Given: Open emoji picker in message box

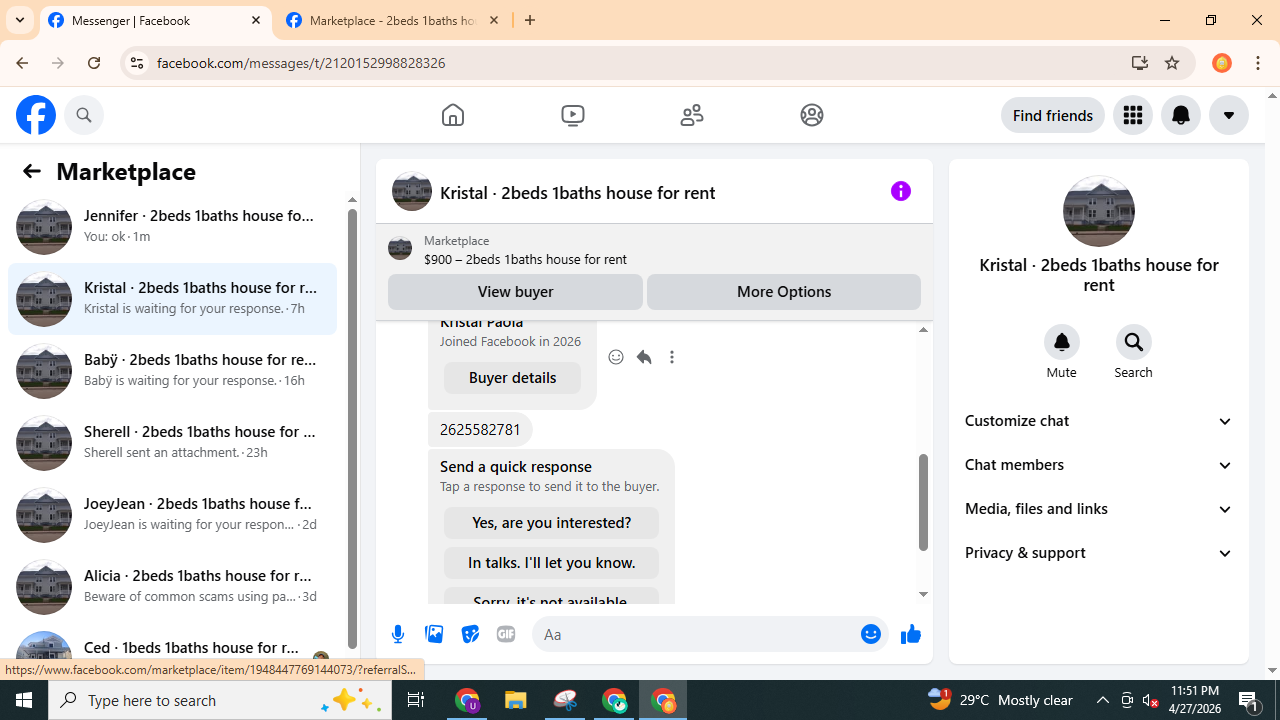Looking at the screenshot, I should tap(871, 634).
